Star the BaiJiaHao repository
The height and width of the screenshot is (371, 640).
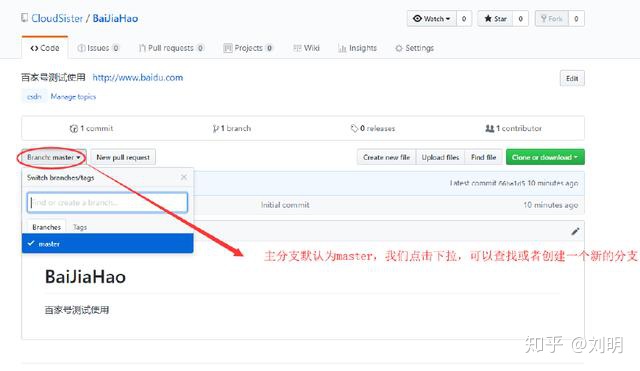coord(495,18)
